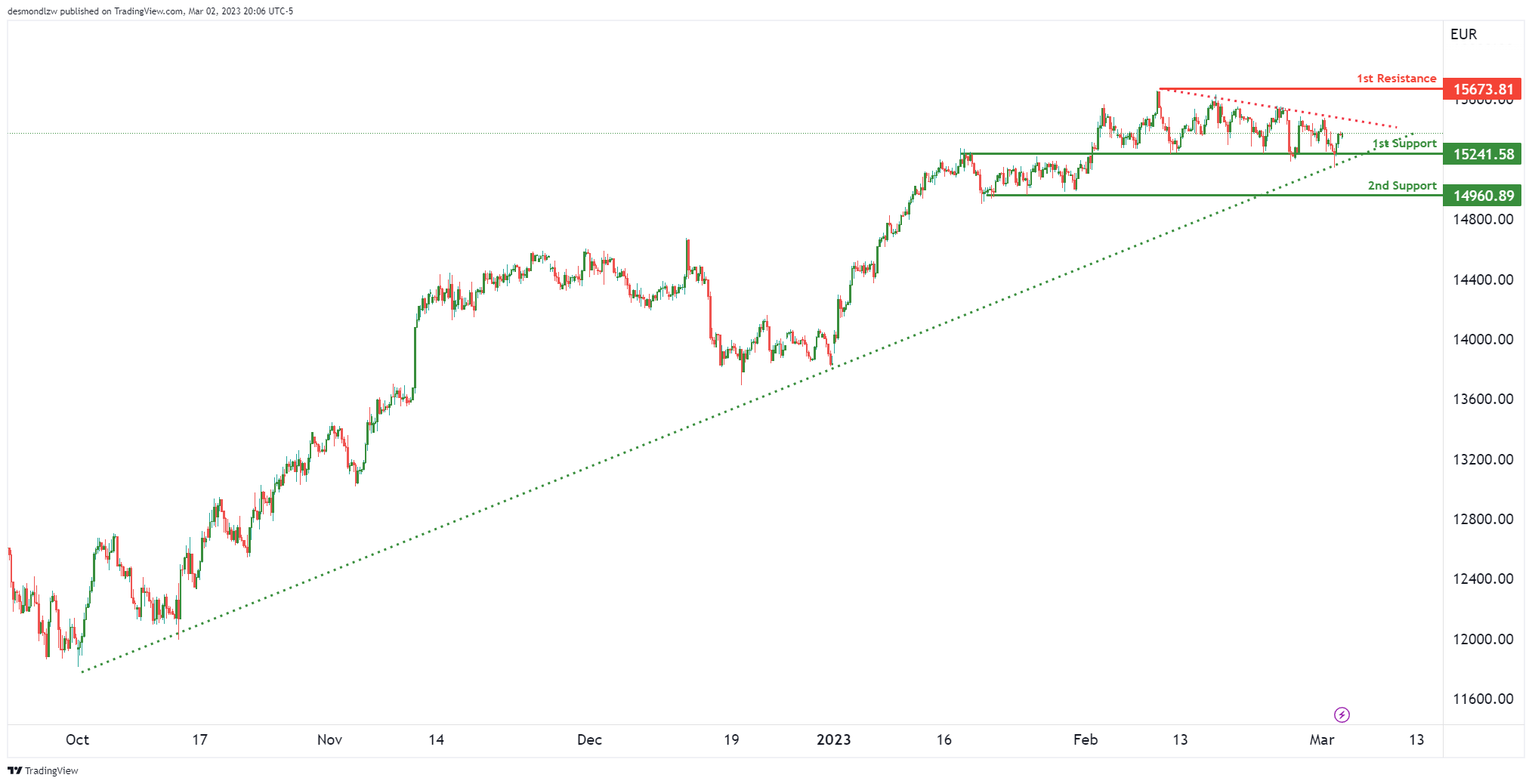This screenshot has height=784, width=1532.
Task: Select the 1st Resistance text label
Action: click(x=1396, y=79)
